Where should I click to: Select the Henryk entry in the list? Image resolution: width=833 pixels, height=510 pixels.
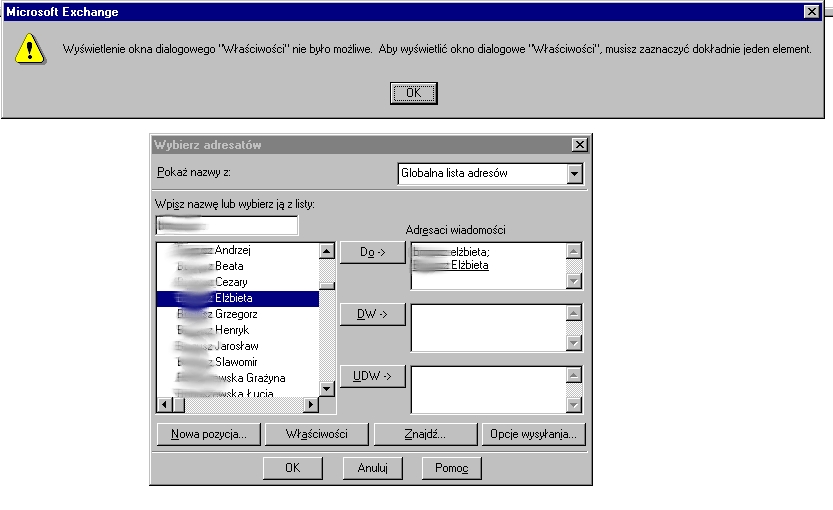click(x=237, y=330)
